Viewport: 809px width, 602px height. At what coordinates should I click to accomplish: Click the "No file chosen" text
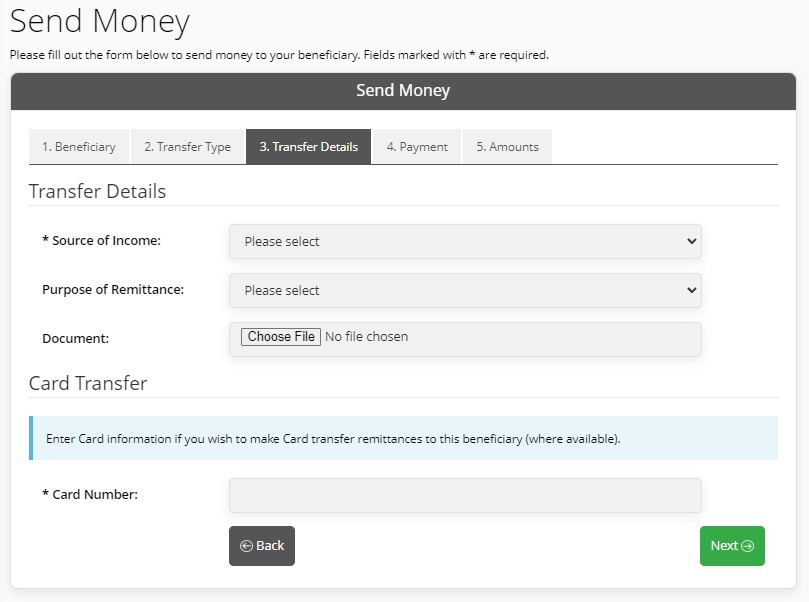click(366, 337)
